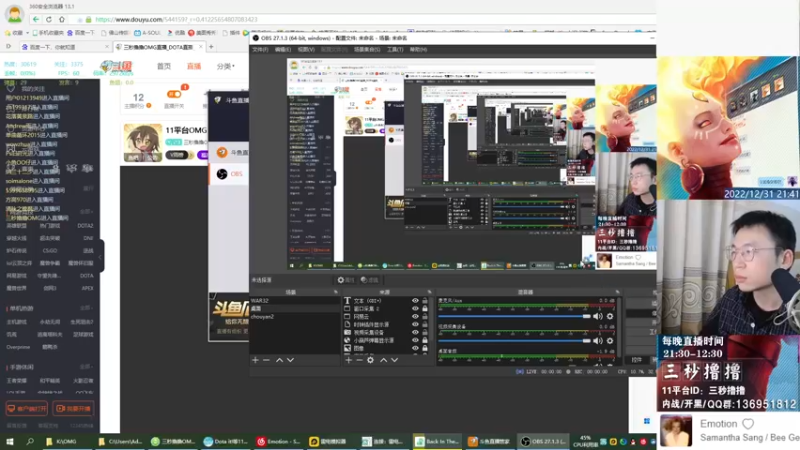The image size is (800, 450).
Task: Open OBS 视图(V) menu
Action: 306,49
